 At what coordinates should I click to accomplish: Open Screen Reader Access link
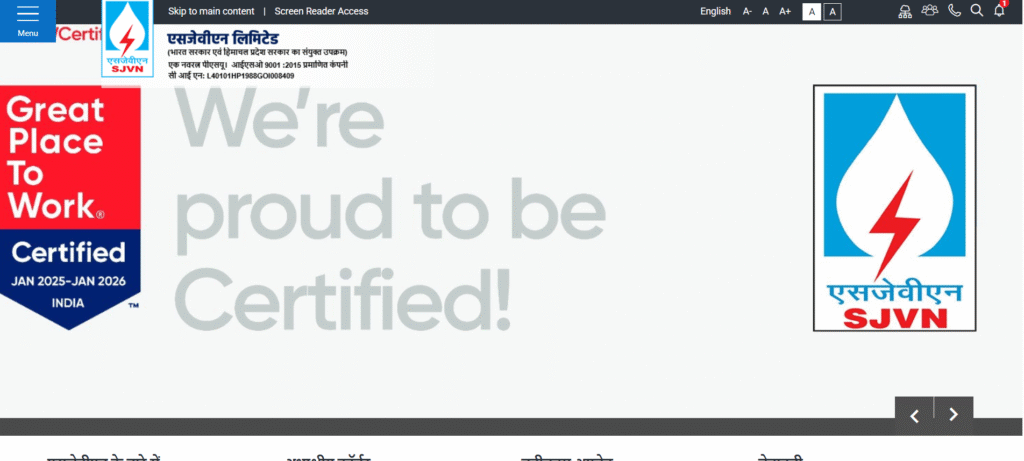[x=314, y=12]
